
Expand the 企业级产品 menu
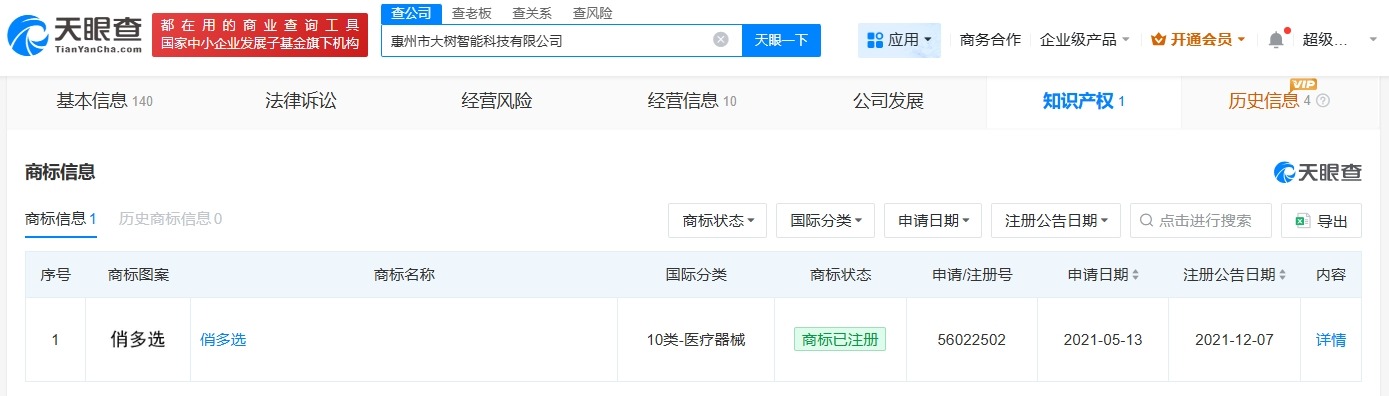coord(1085,40)
